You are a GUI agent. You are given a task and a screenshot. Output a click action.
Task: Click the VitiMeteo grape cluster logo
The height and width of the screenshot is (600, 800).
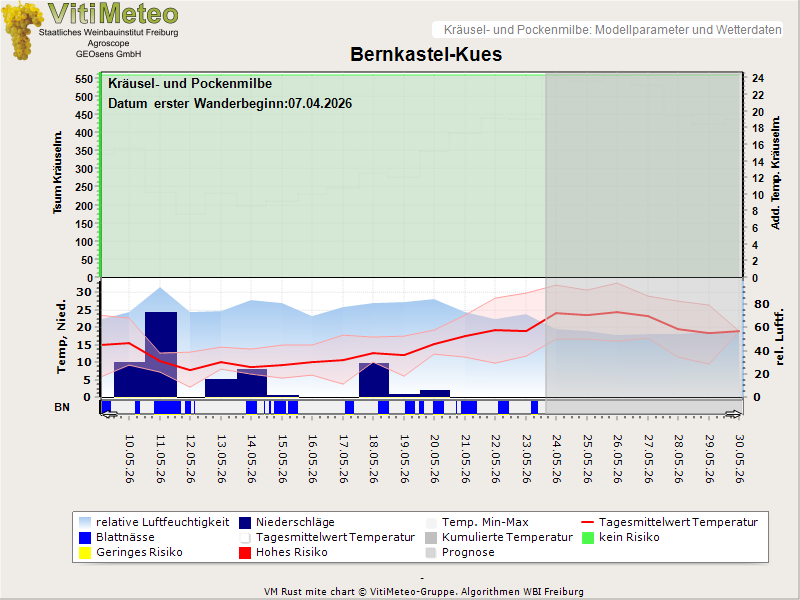(21, 31)
